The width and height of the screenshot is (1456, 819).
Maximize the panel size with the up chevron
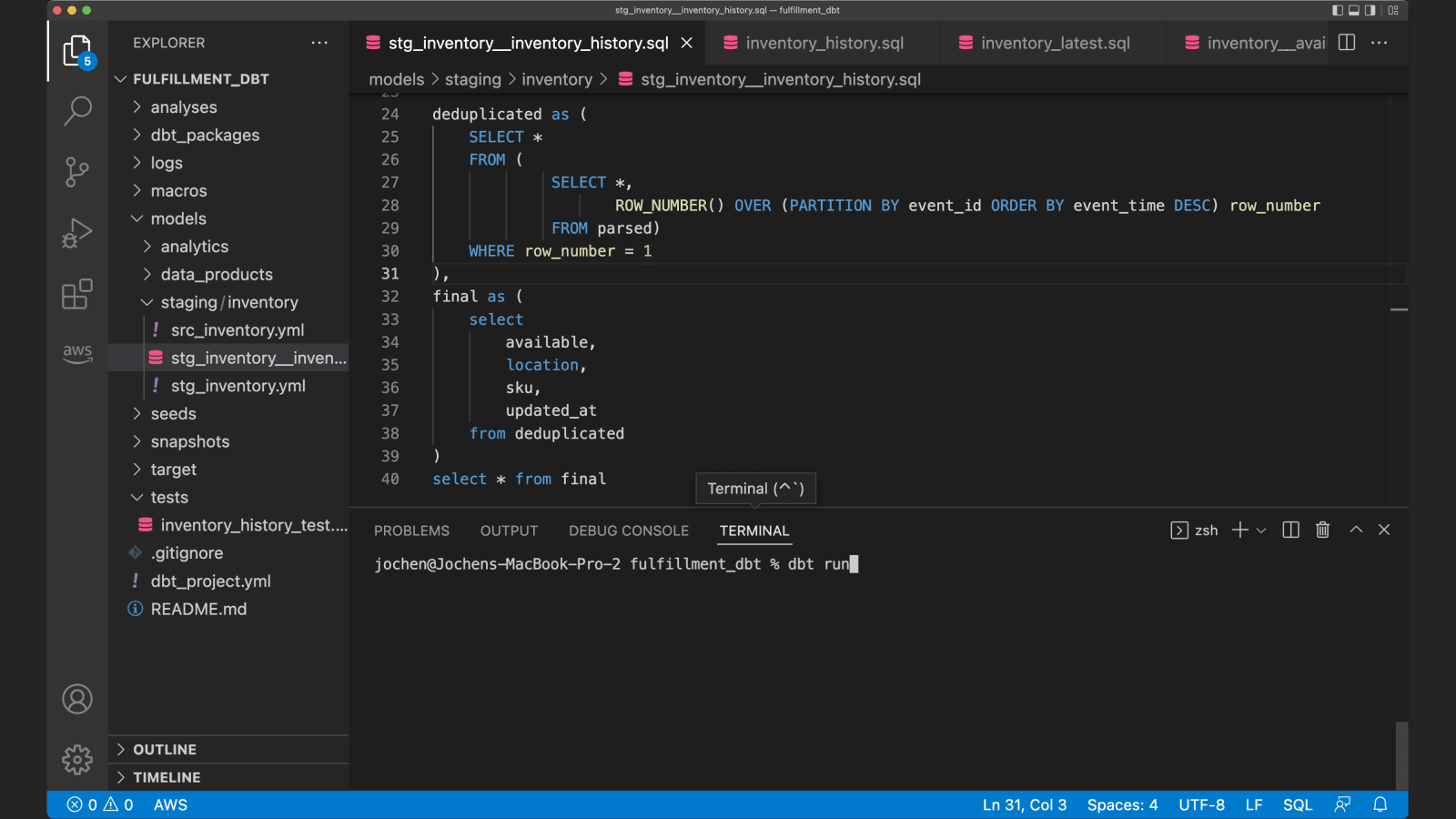point(1356,530)
